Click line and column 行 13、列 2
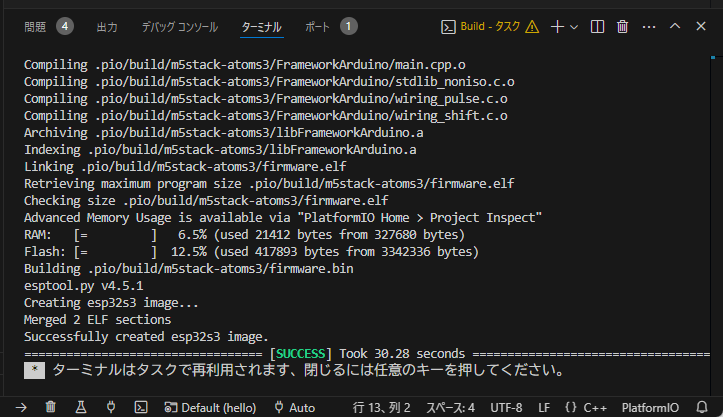 [x=381, y=408]
